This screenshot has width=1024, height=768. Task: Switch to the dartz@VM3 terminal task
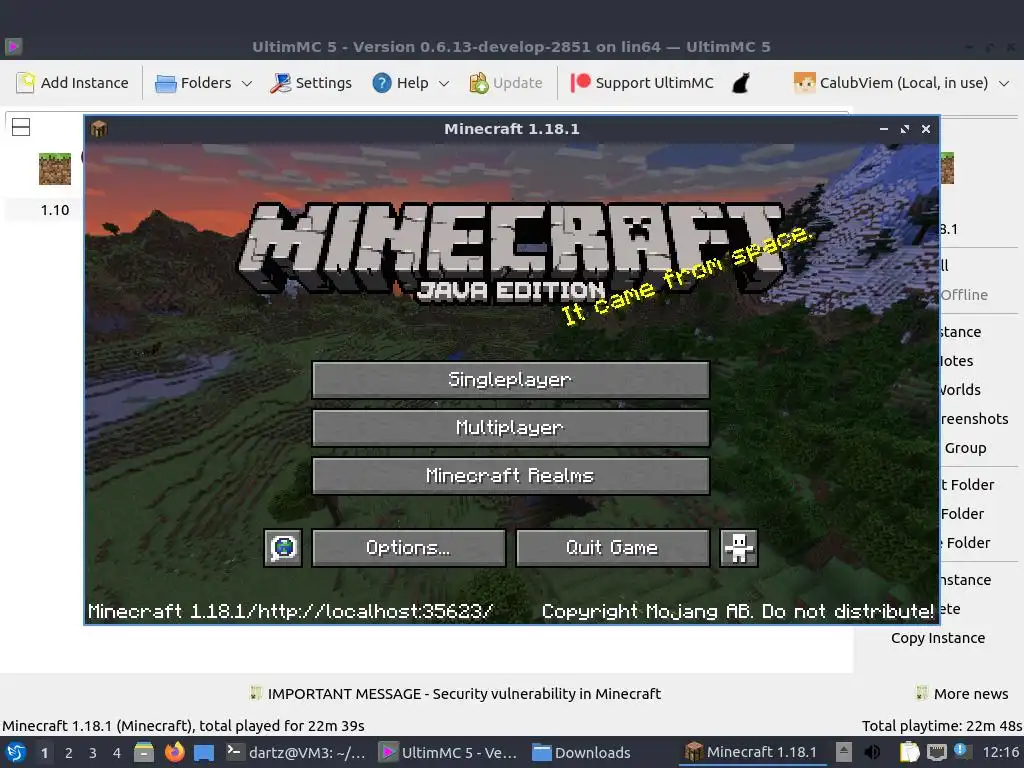tap(296, 752)
